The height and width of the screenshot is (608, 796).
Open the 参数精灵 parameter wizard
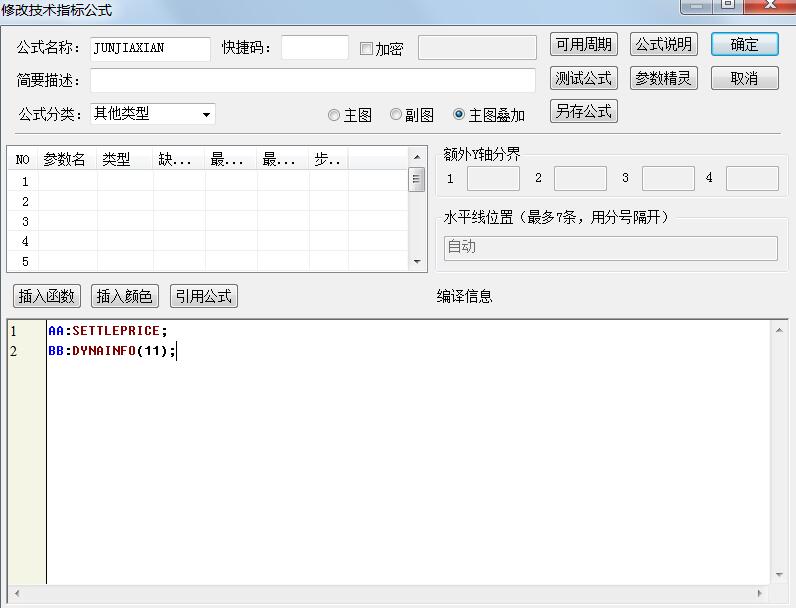pyautogui.click(x=664, y=78)
